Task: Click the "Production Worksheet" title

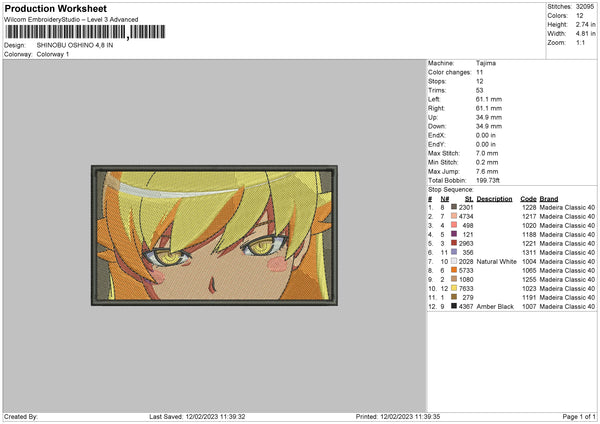Action: [x=55, y=8]
